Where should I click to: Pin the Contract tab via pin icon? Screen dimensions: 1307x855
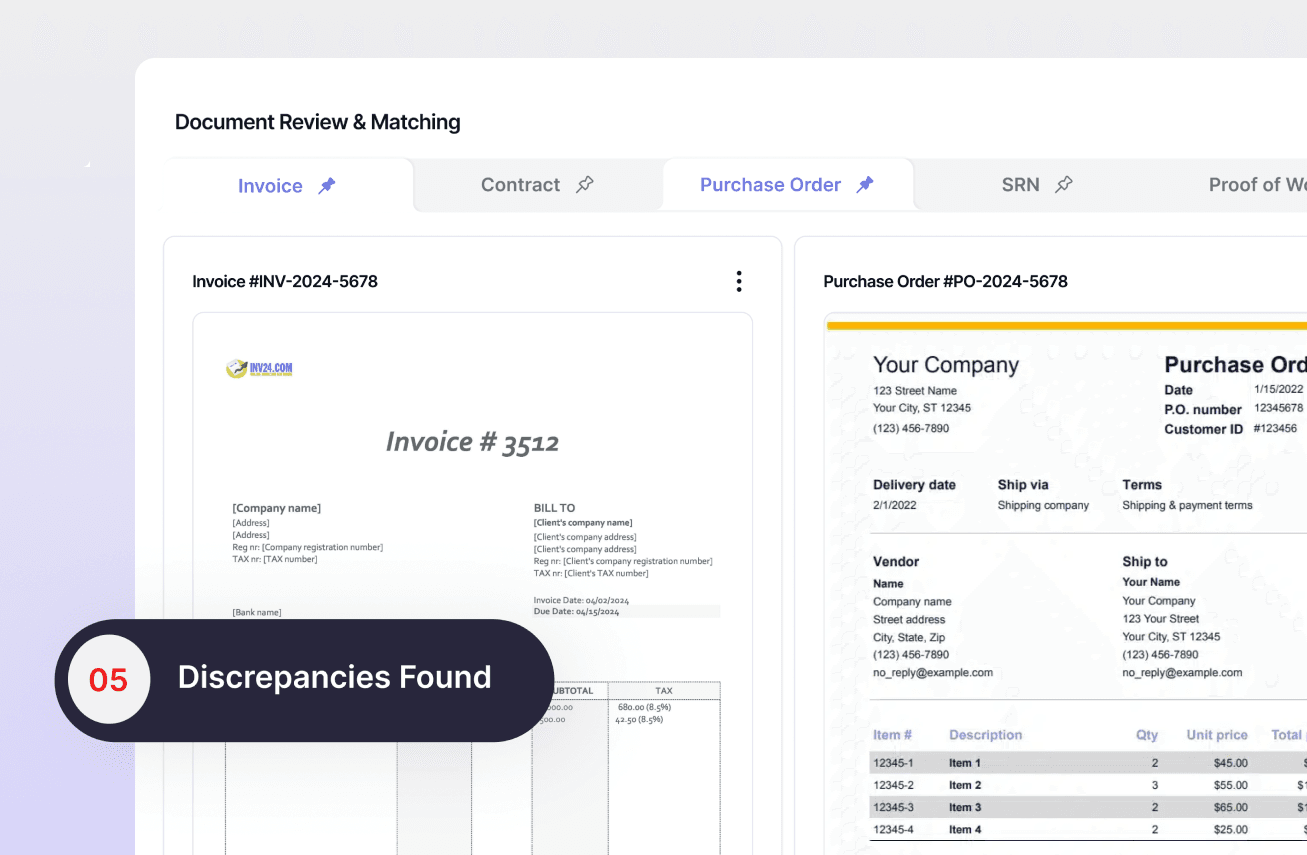(x=585, y=185)
